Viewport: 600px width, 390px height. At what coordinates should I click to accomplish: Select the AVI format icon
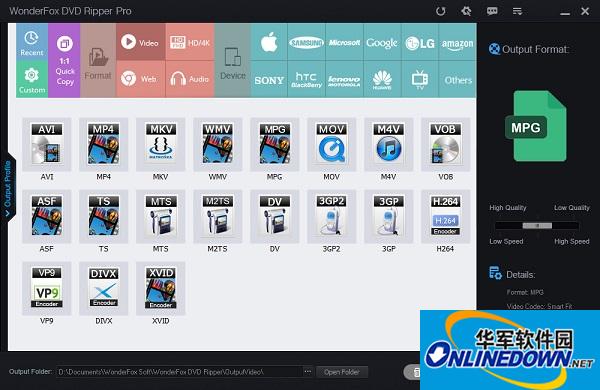pyautogui.click(x=47, y=144)
